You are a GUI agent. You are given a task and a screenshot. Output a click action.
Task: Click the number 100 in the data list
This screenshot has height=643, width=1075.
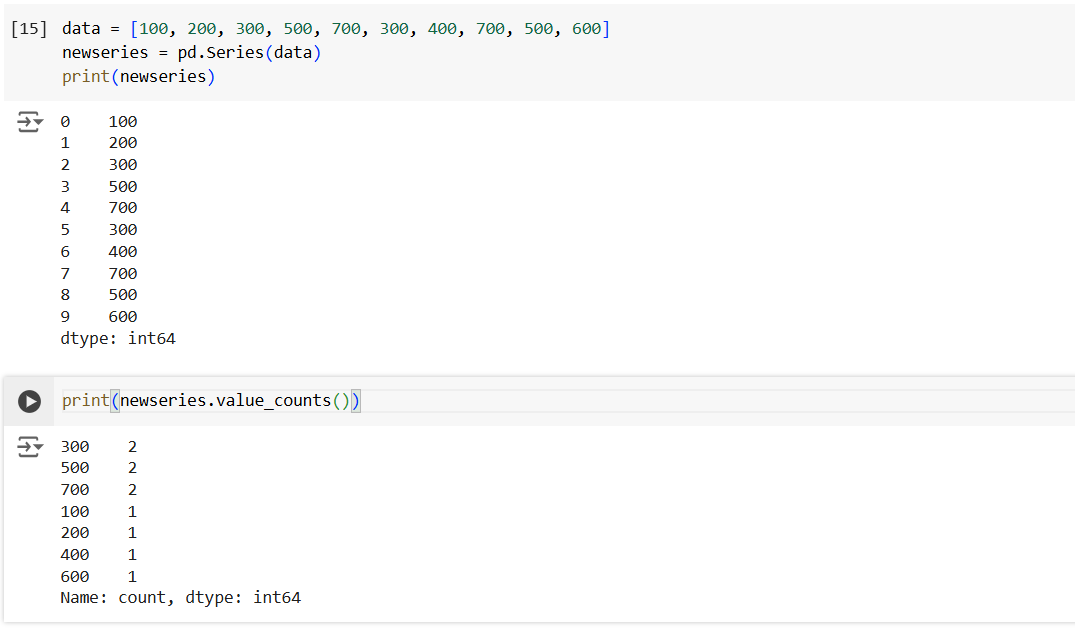[x=154, y=29]
